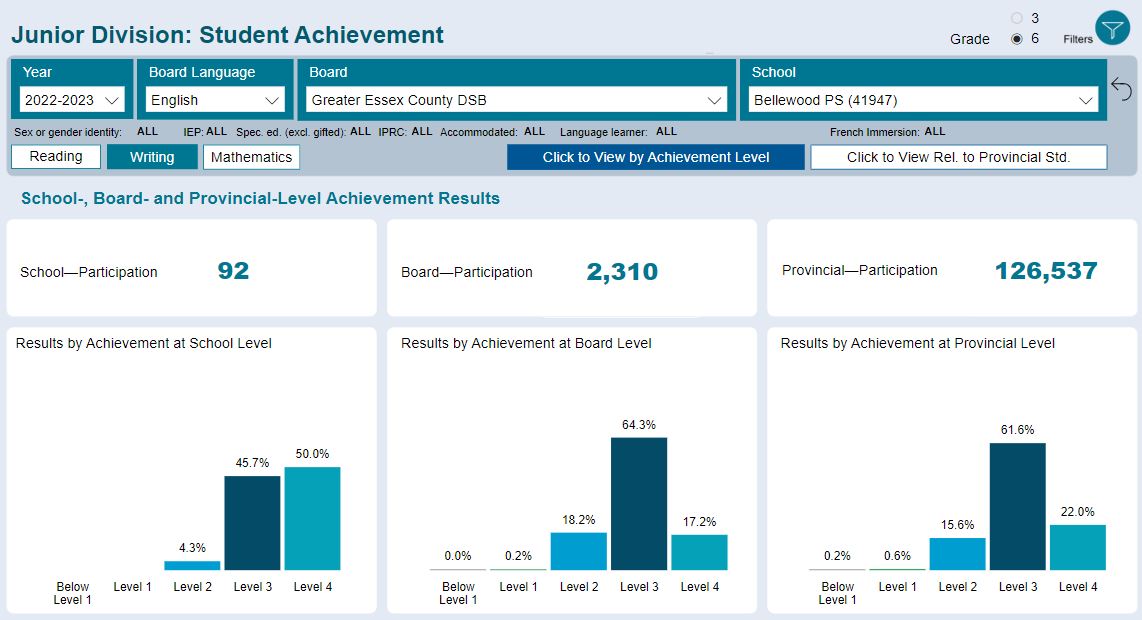This screenshot has height=620, width=1142.
Task: Click the Board—Participation label
Action: [467, 272]
